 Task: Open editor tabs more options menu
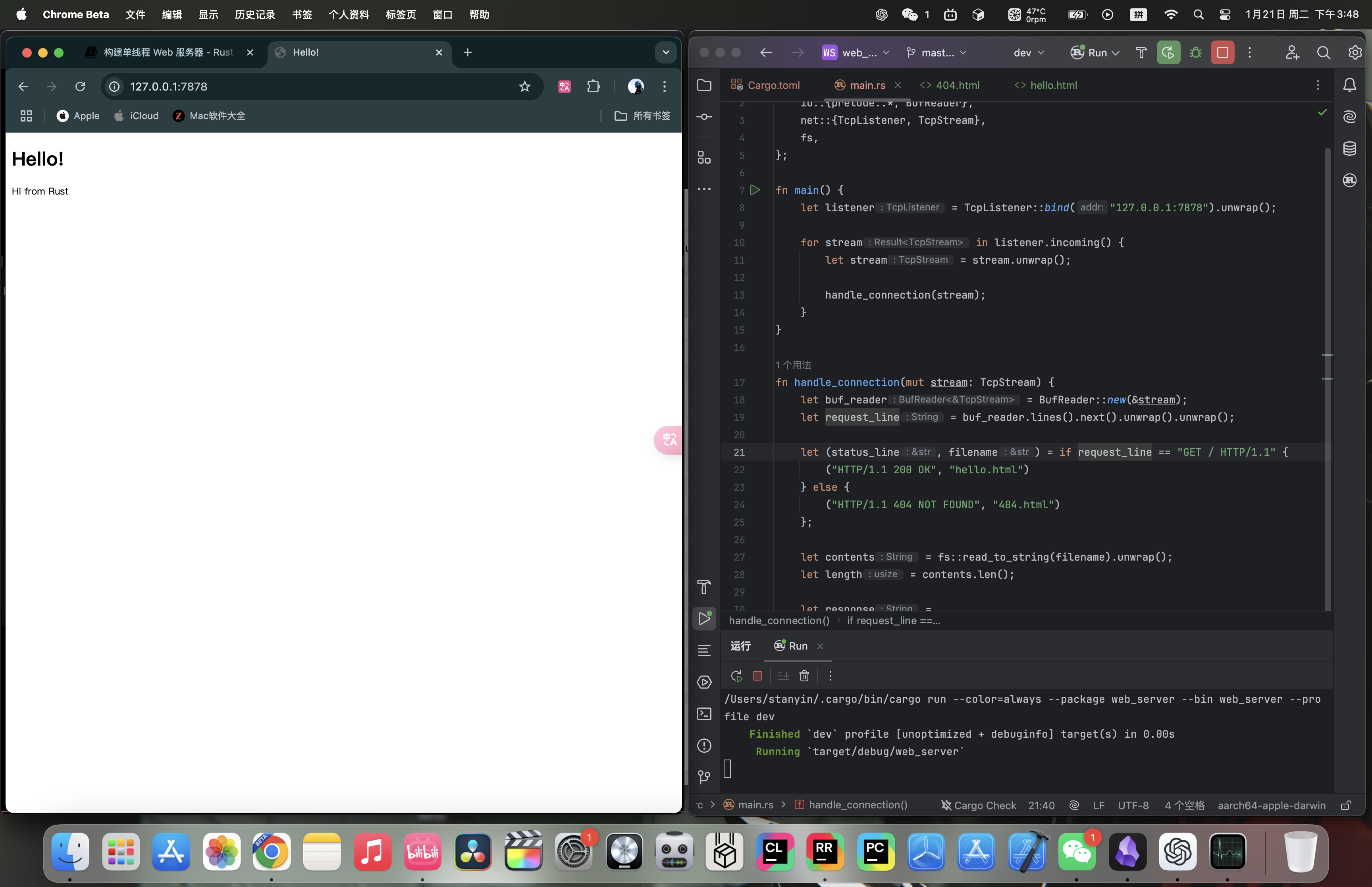[1318, 85]
